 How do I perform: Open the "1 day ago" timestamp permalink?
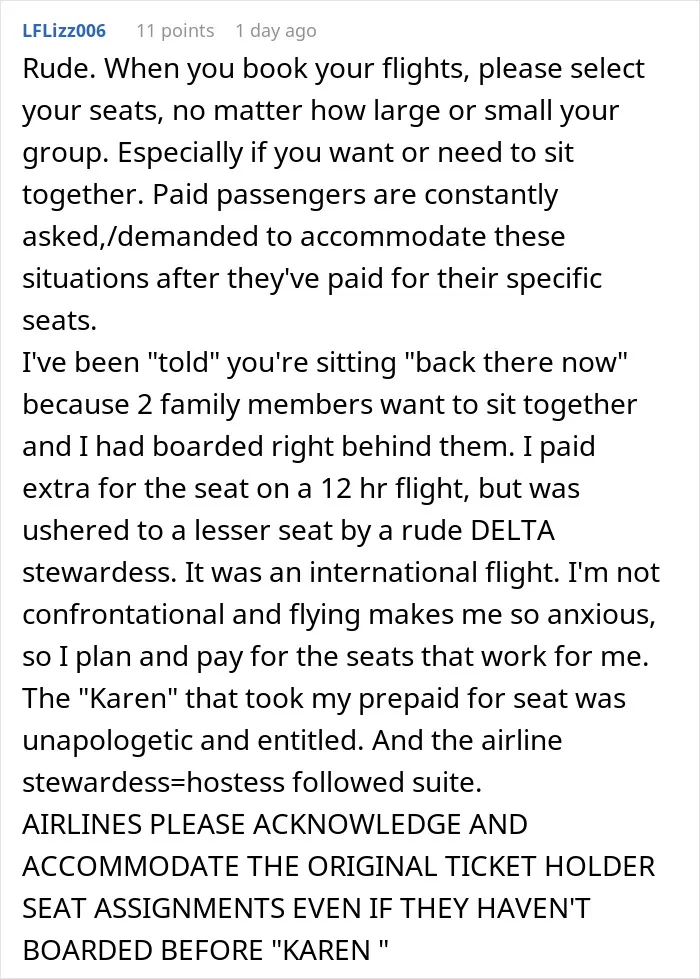[x=275, y=31]
